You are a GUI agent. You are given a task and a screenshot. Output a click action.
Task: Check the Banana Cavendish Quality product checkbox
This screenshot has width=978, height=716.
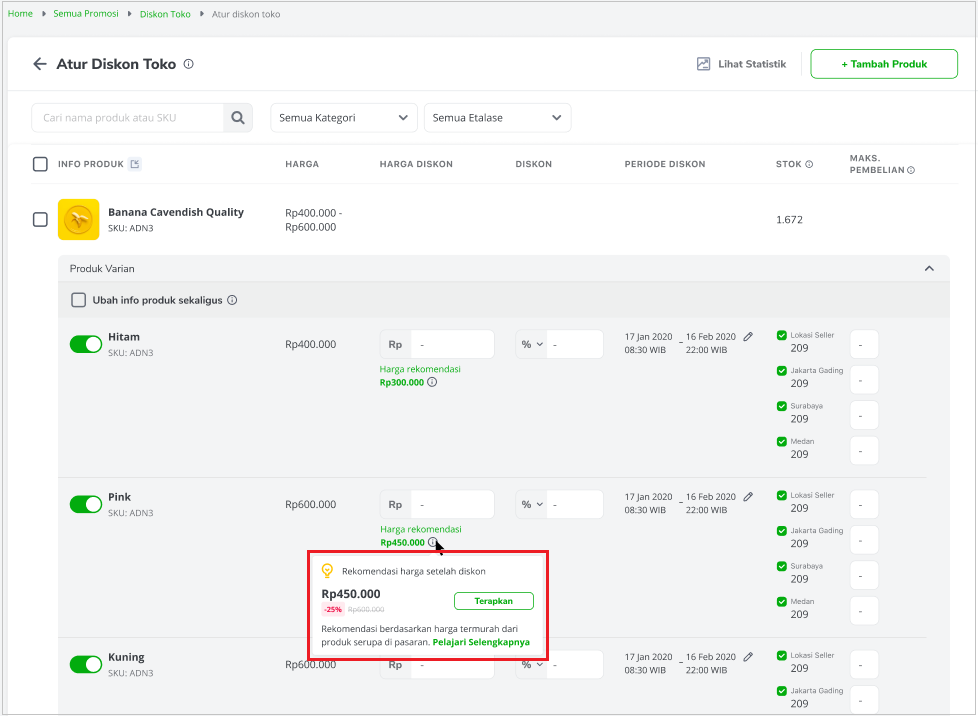point(40,220)
